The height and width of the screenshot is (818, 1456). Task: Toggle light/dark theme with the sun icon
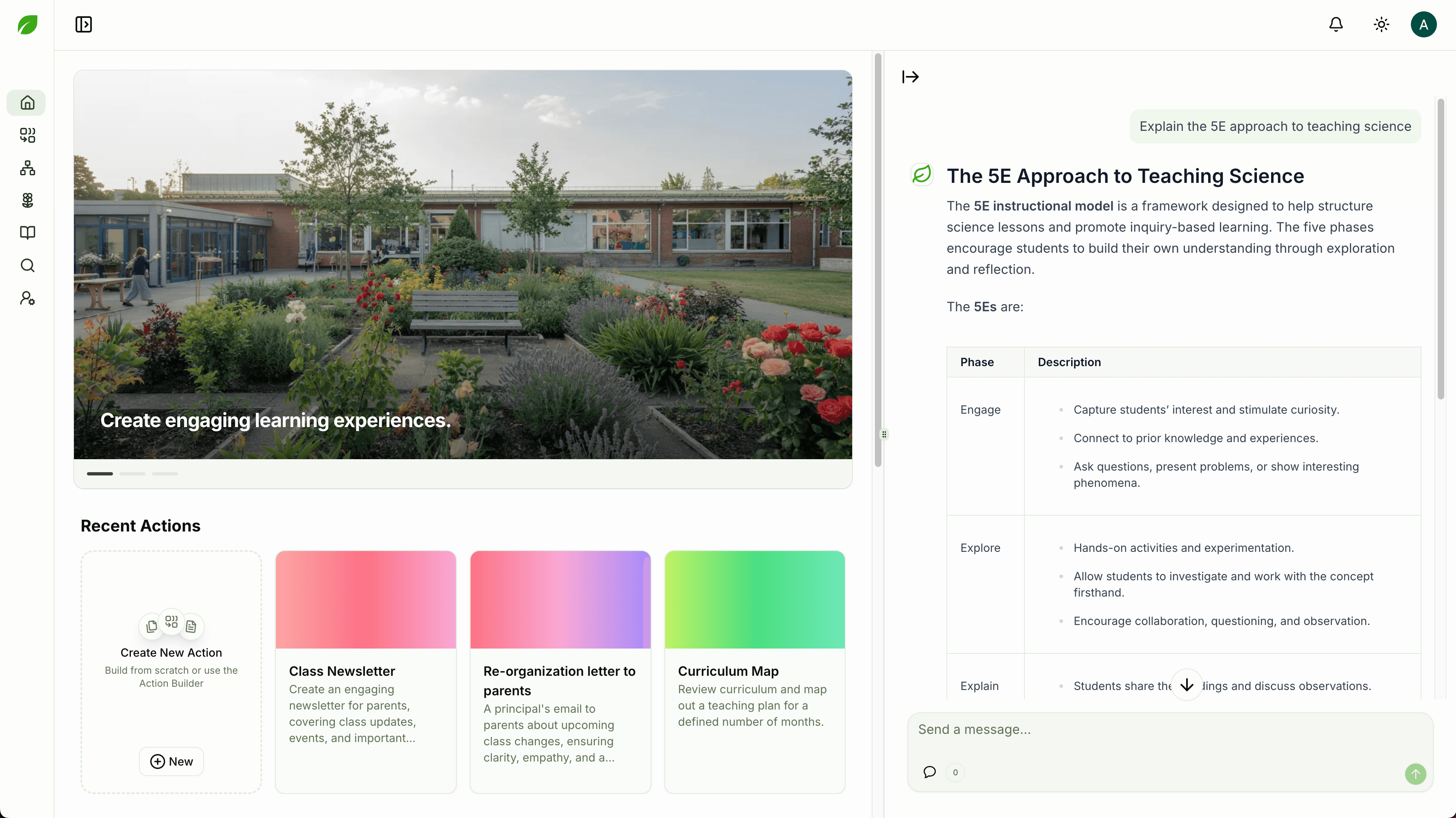[x=1380, y=24]
